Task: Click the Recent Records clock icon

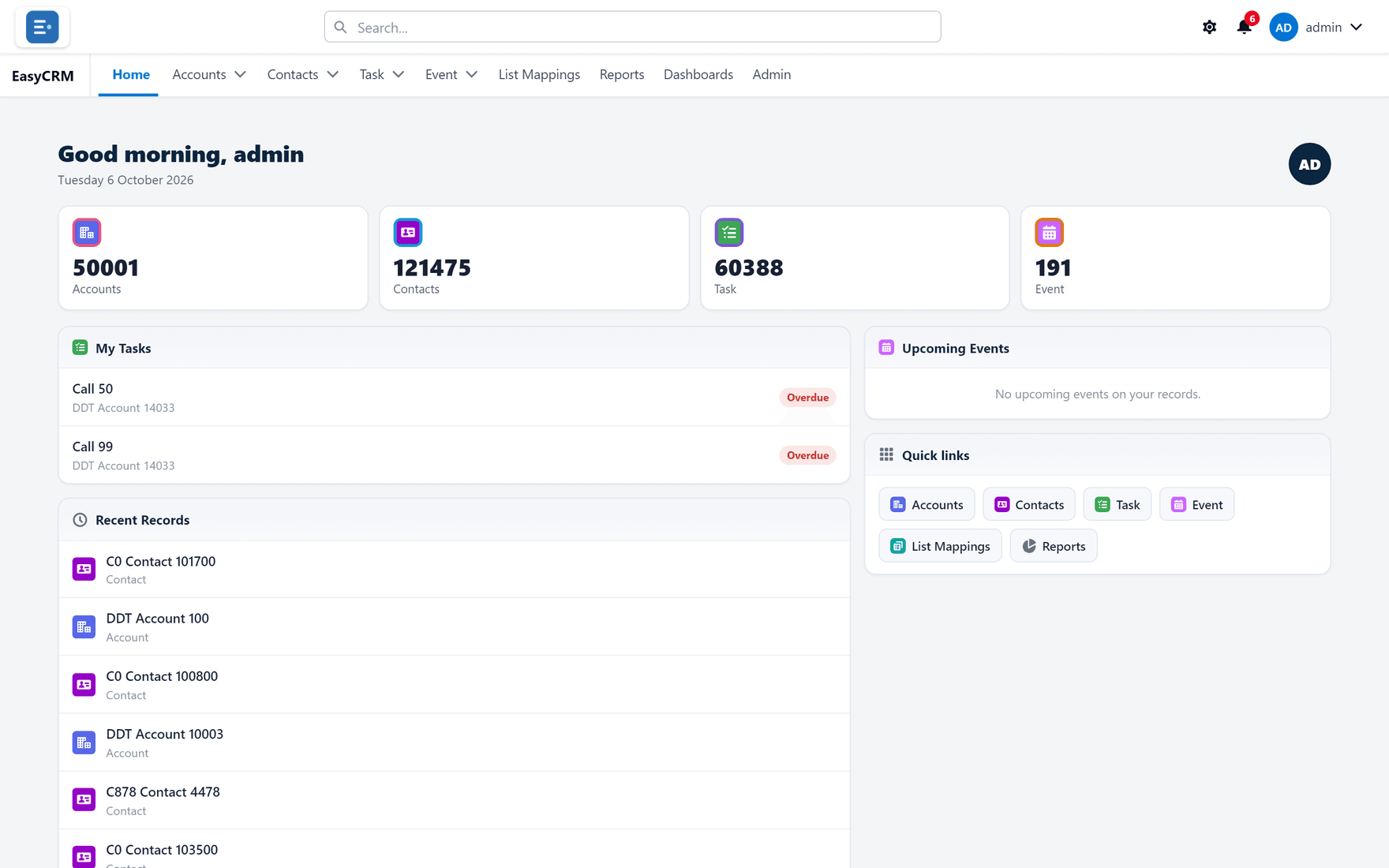Action: click(x=80, y=519)
